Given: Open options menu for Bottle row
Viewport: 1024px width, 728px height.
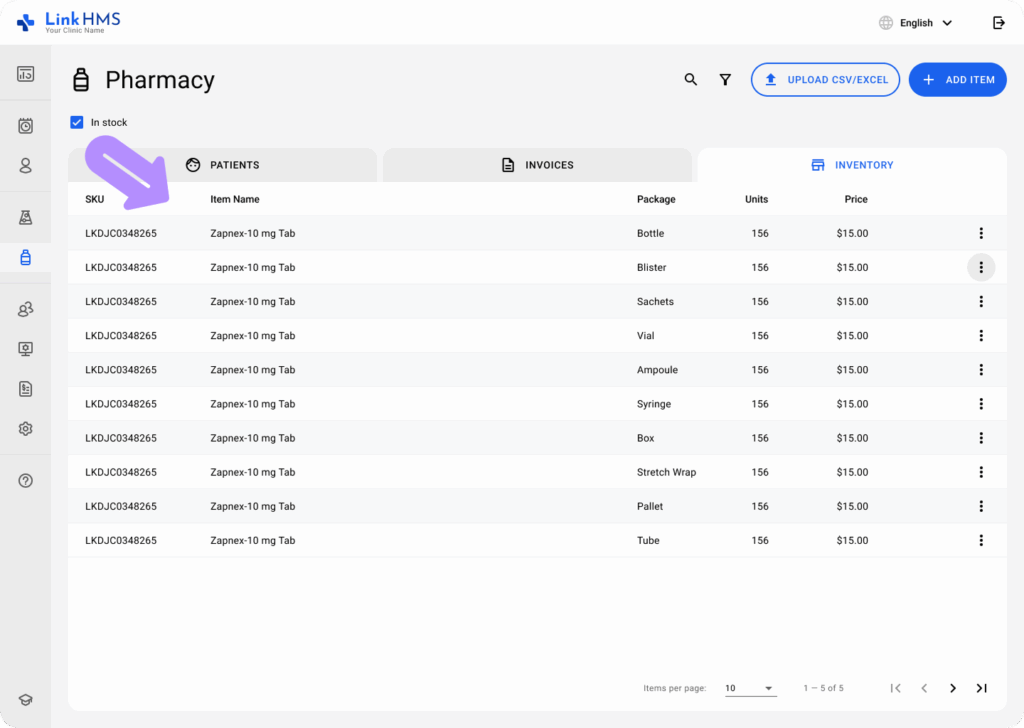Looking at the screenshot, I should pos(981,233).
